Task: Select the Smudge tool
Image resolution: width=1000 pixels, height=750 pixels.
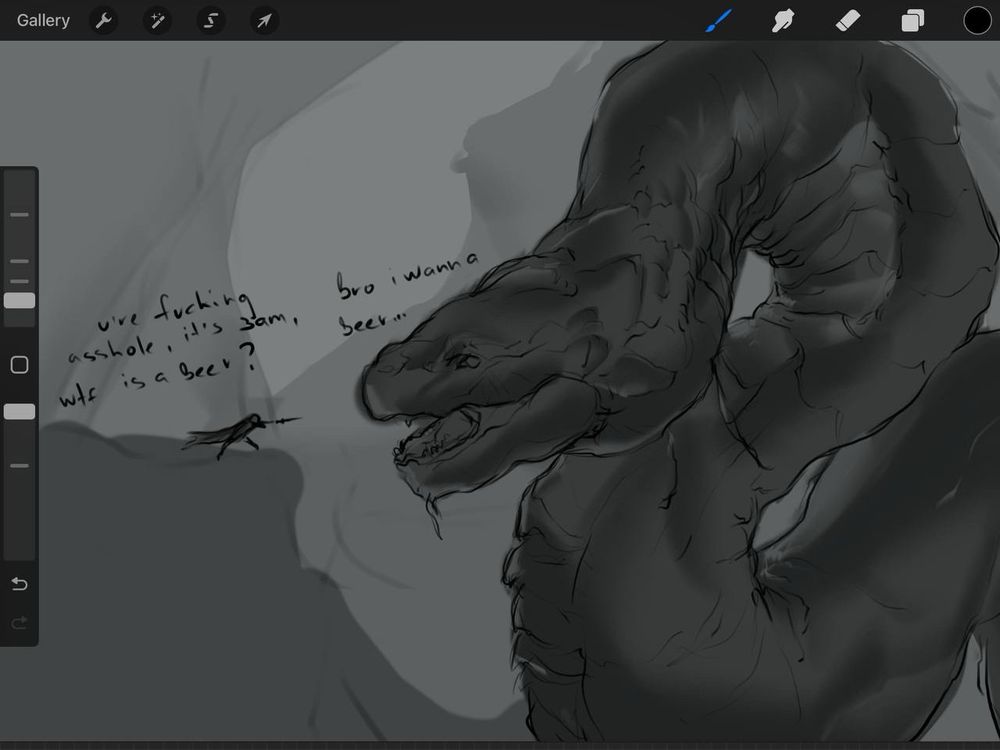Action: tap(783, 20)
